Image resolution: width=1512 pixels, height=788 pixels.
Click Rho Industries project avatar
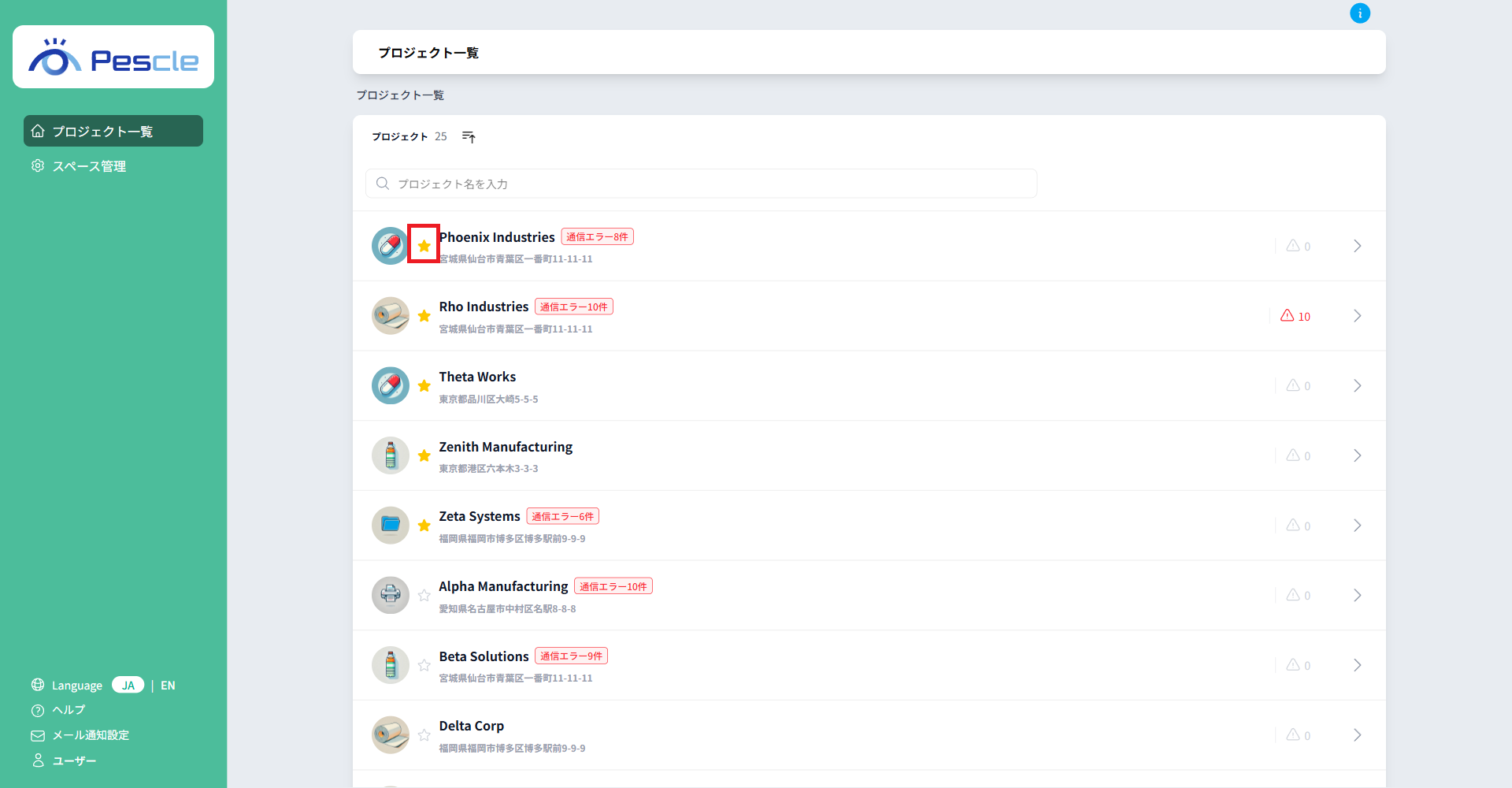point(391,316)
